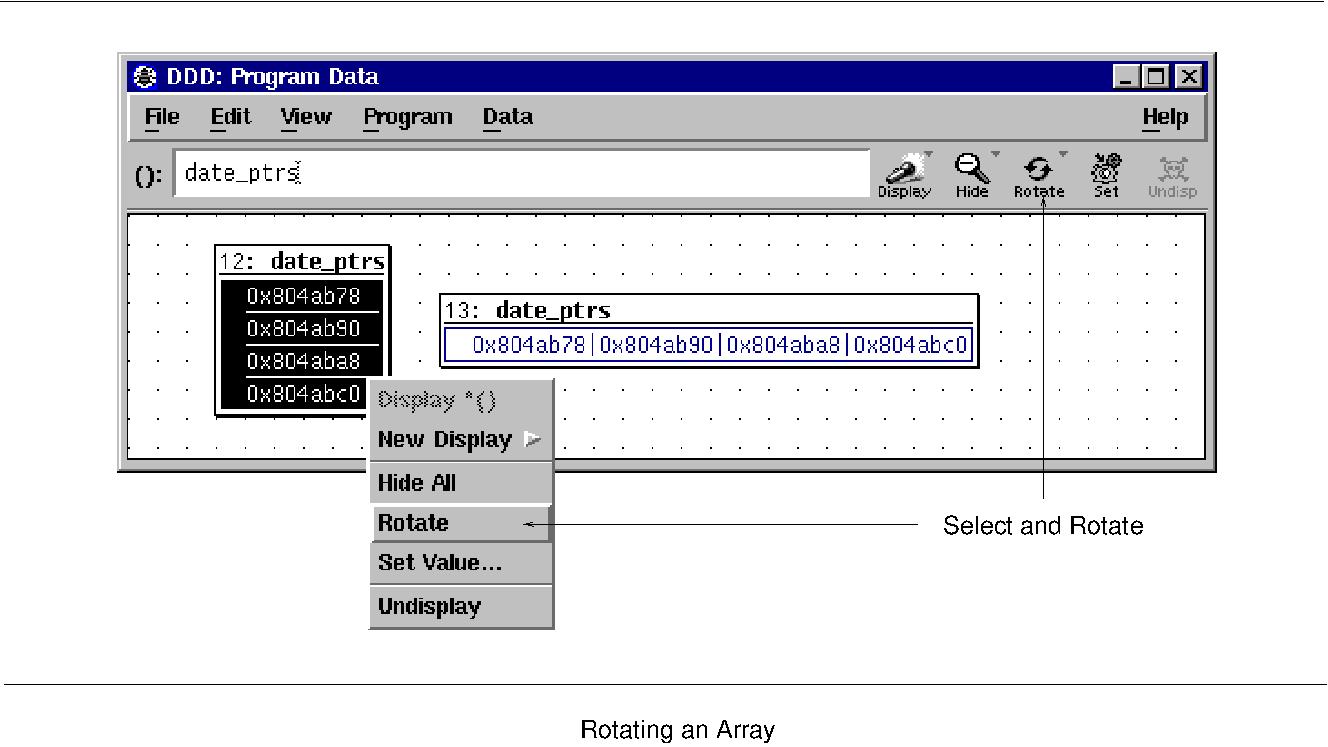The width and height of the screenshot is (1328, 747).
Task: Choose Rotate in the context menu
Action: (x=460, y=523)
